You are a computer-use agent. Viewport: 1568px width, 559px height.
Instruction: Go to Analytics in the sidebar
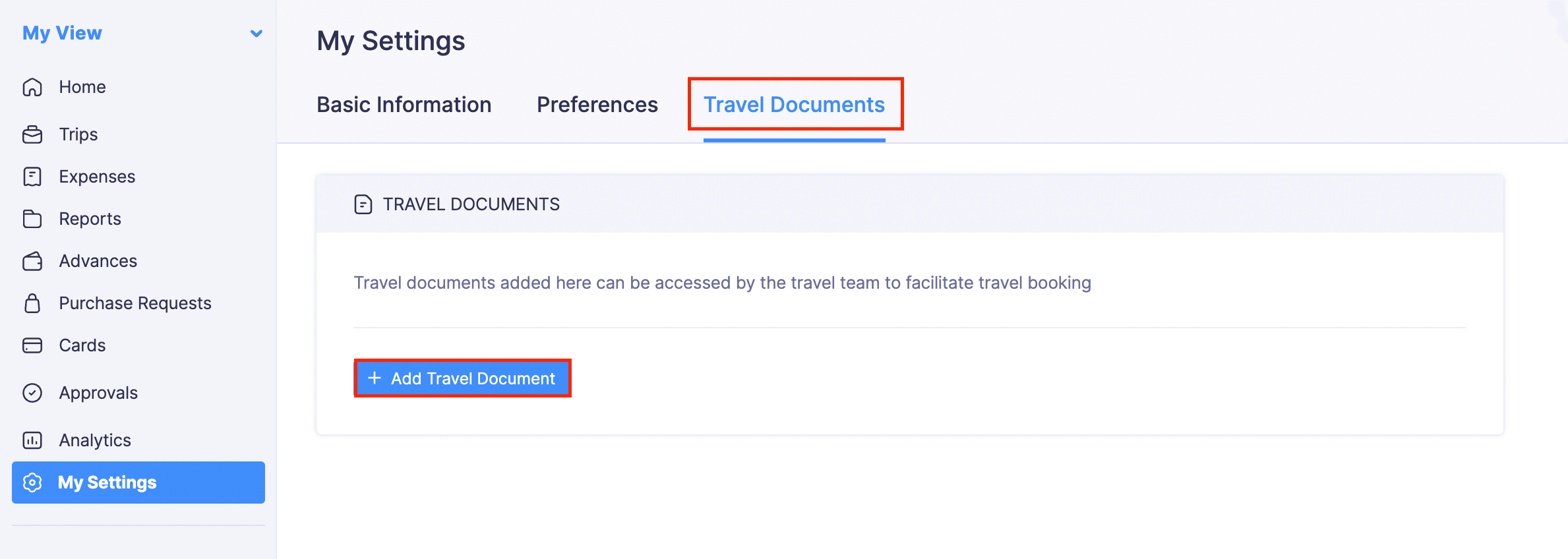coord(95,440)
